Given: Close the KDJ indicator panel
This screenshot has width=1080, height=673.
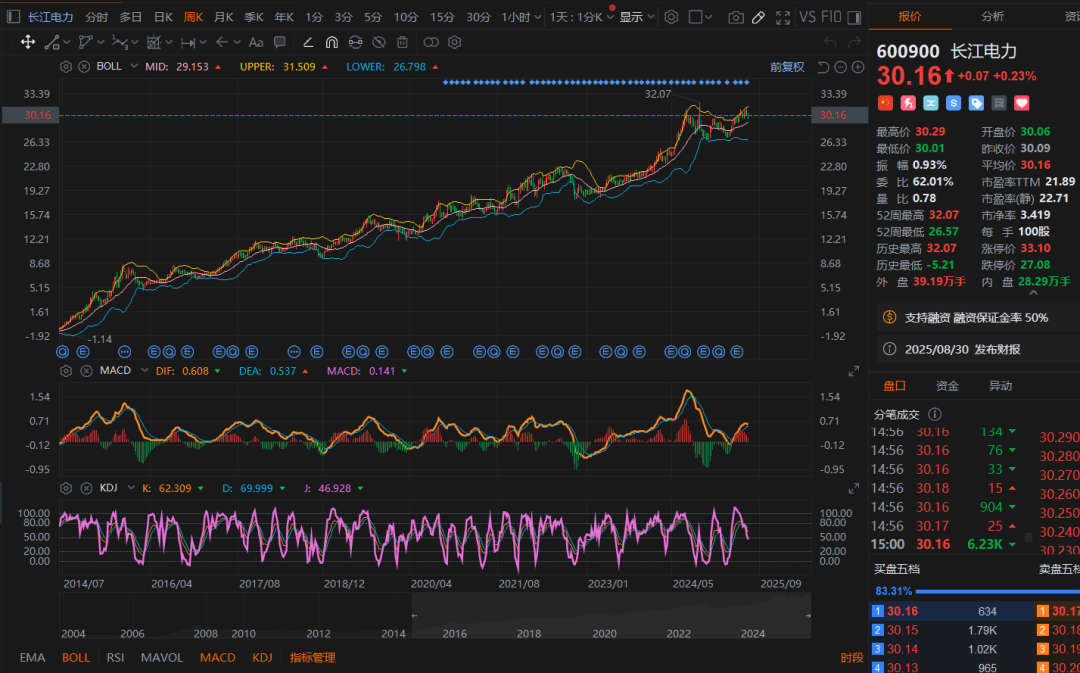Looking at the screenshot, I should coord(85,488).
